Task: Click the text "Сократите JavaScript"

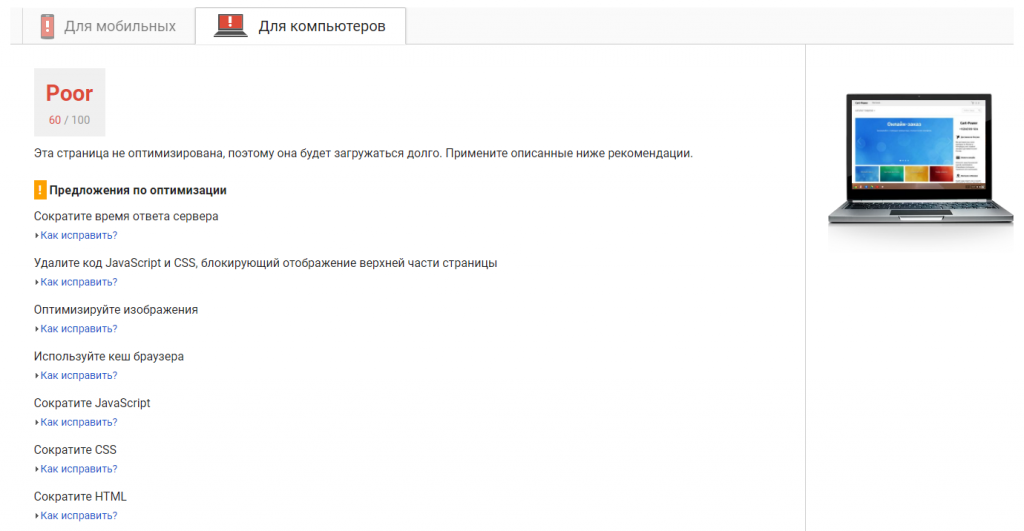Action: click(x=92, y=403)
